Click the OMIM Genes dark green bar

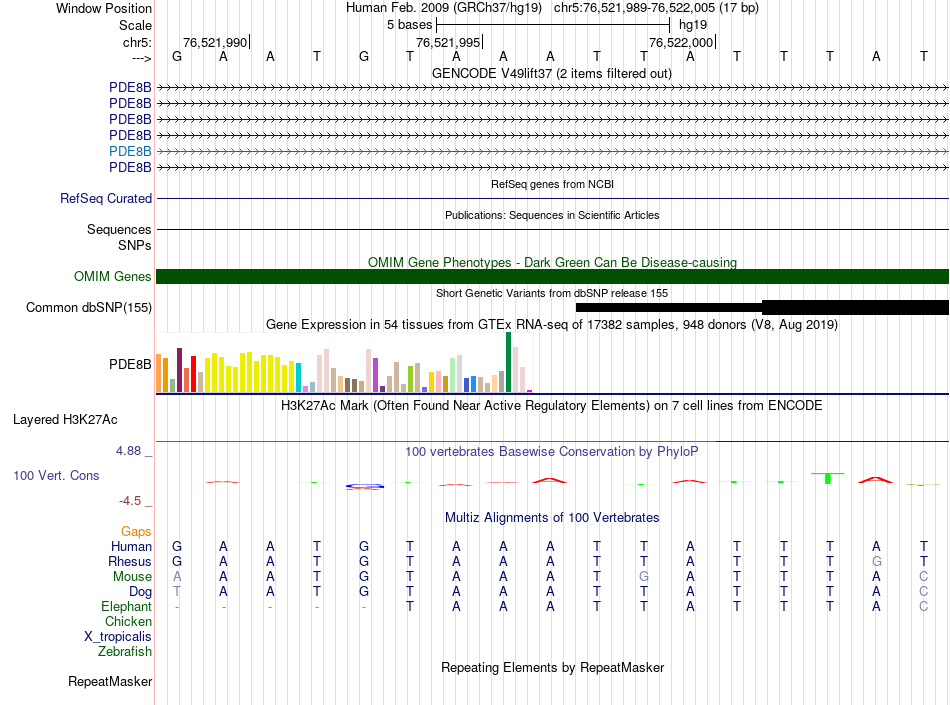[552, 277]
